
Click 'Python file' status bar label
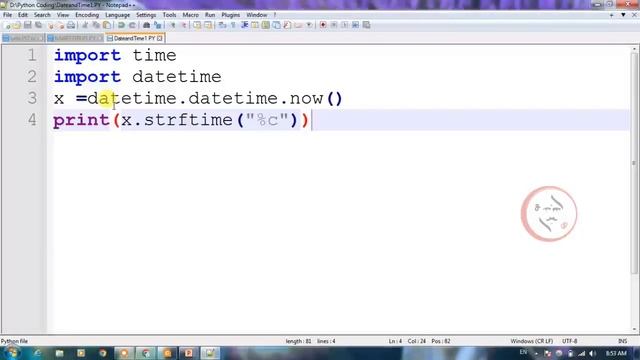point(14,341)
